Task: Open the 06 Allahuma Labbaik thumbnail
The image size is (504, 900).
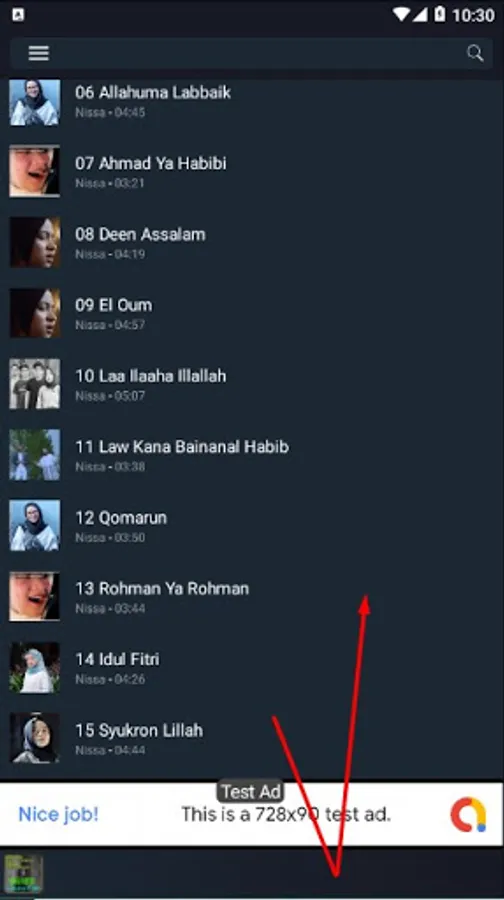Action: click(34, 102)
